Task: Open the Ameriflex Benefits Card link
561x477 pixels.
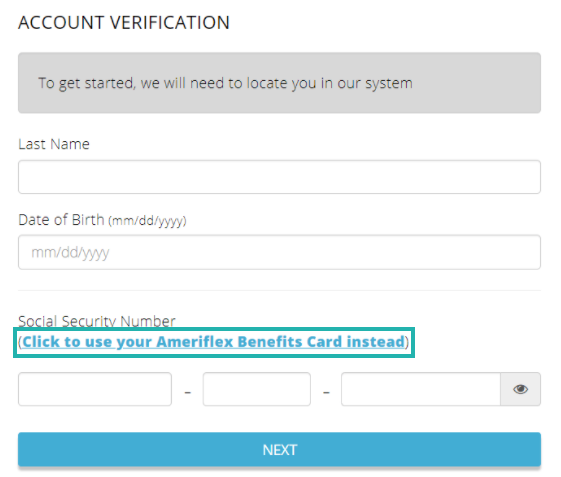Action: tap(214, 342)
